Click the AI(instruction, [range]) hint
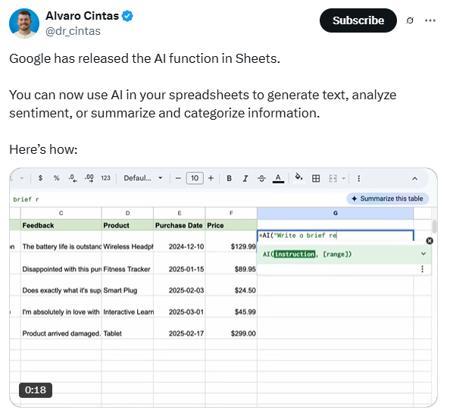Image resolution: width=450 pixels, height=413 pixels. (x=307, y=254)
